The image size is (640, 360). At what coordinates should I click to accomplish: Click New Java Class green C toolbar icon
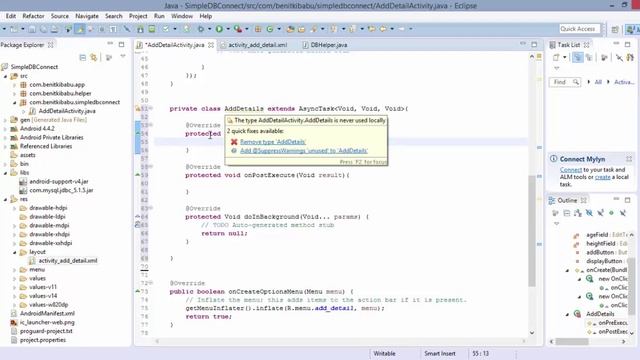pyautogui.click(x=270, y=29)
